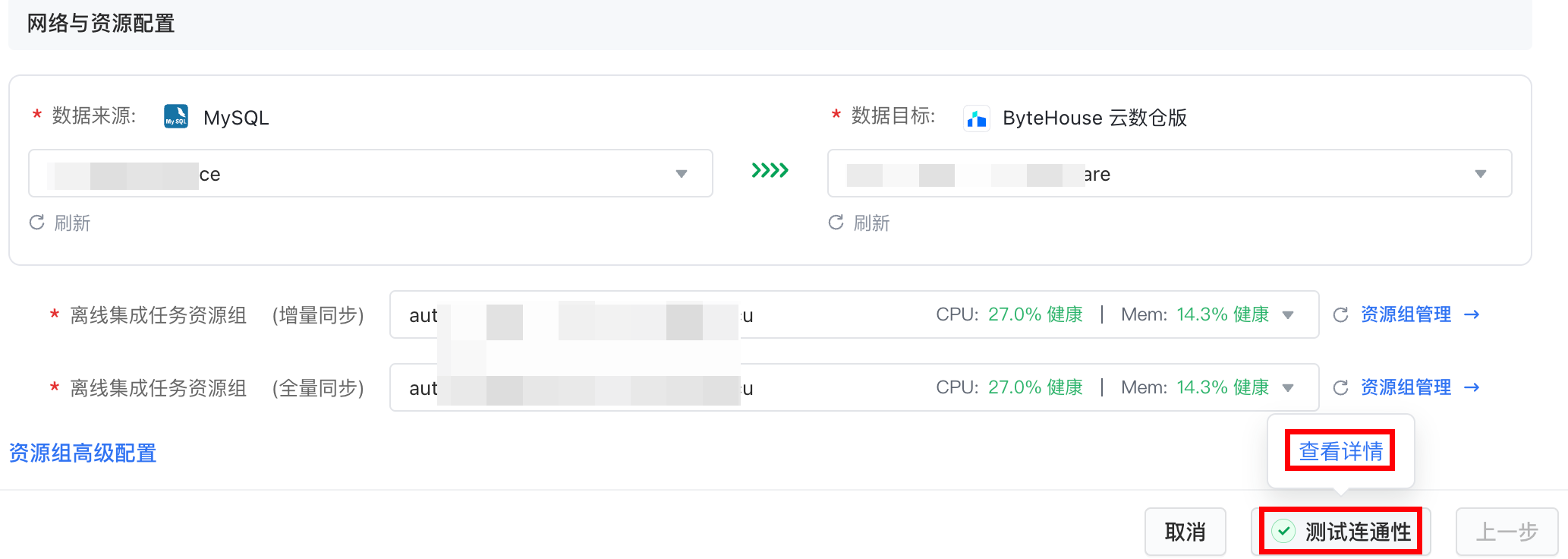Click the arrow icon next to the full sync 资源组管理 link
This screenshot has width=1568, height=559.
(x=1472, y=387)
